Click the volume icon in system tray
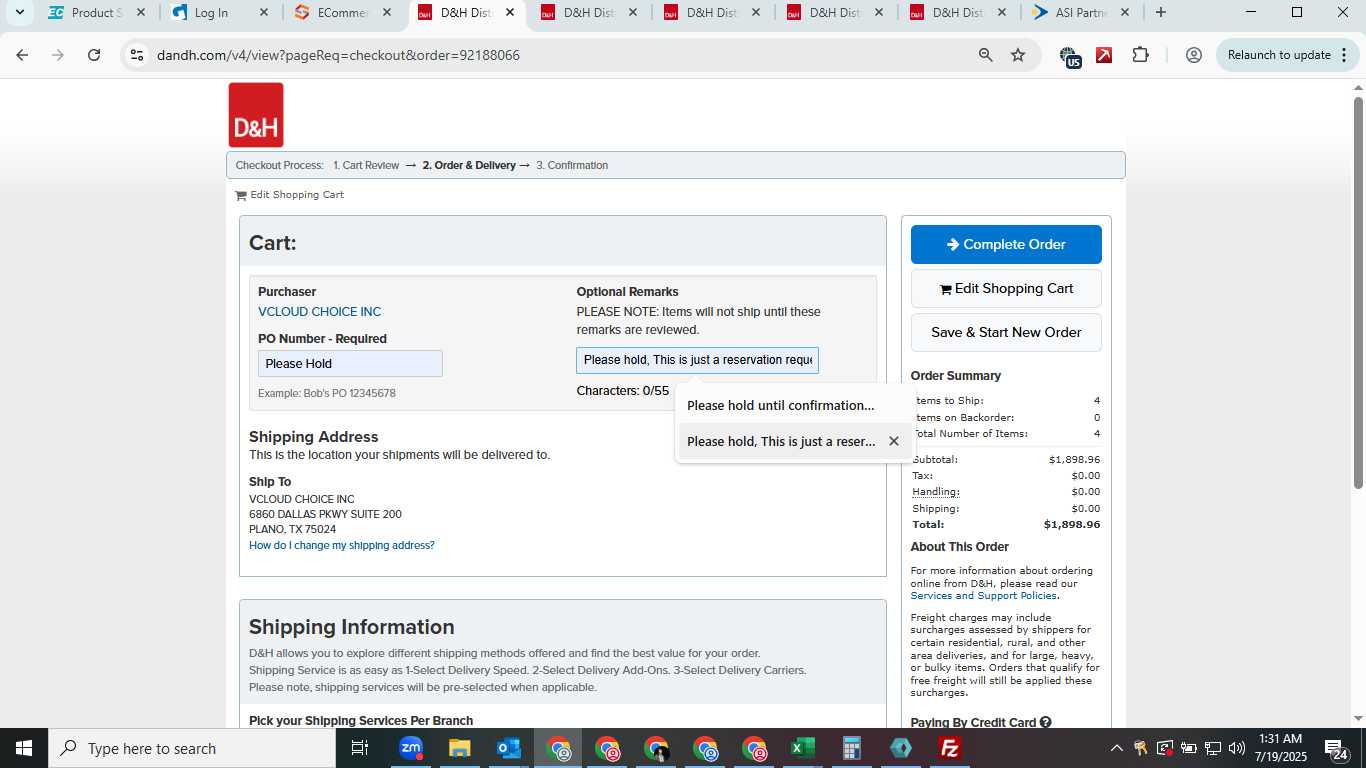Image resolution: width=1366 pixels, height=768 pixels. tap(1237, 748)
